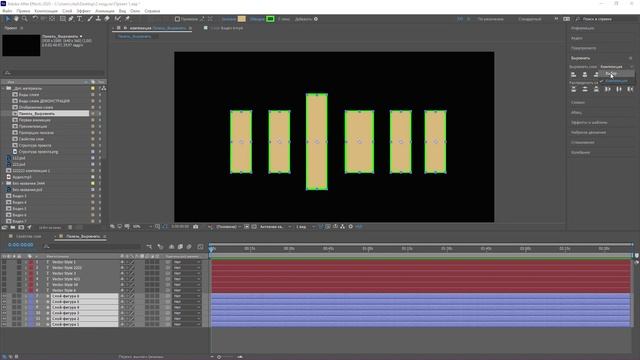Switch to Панель_Выровнять timeline tab
Screen dimensions: 640x360
(x=82, y=236)
